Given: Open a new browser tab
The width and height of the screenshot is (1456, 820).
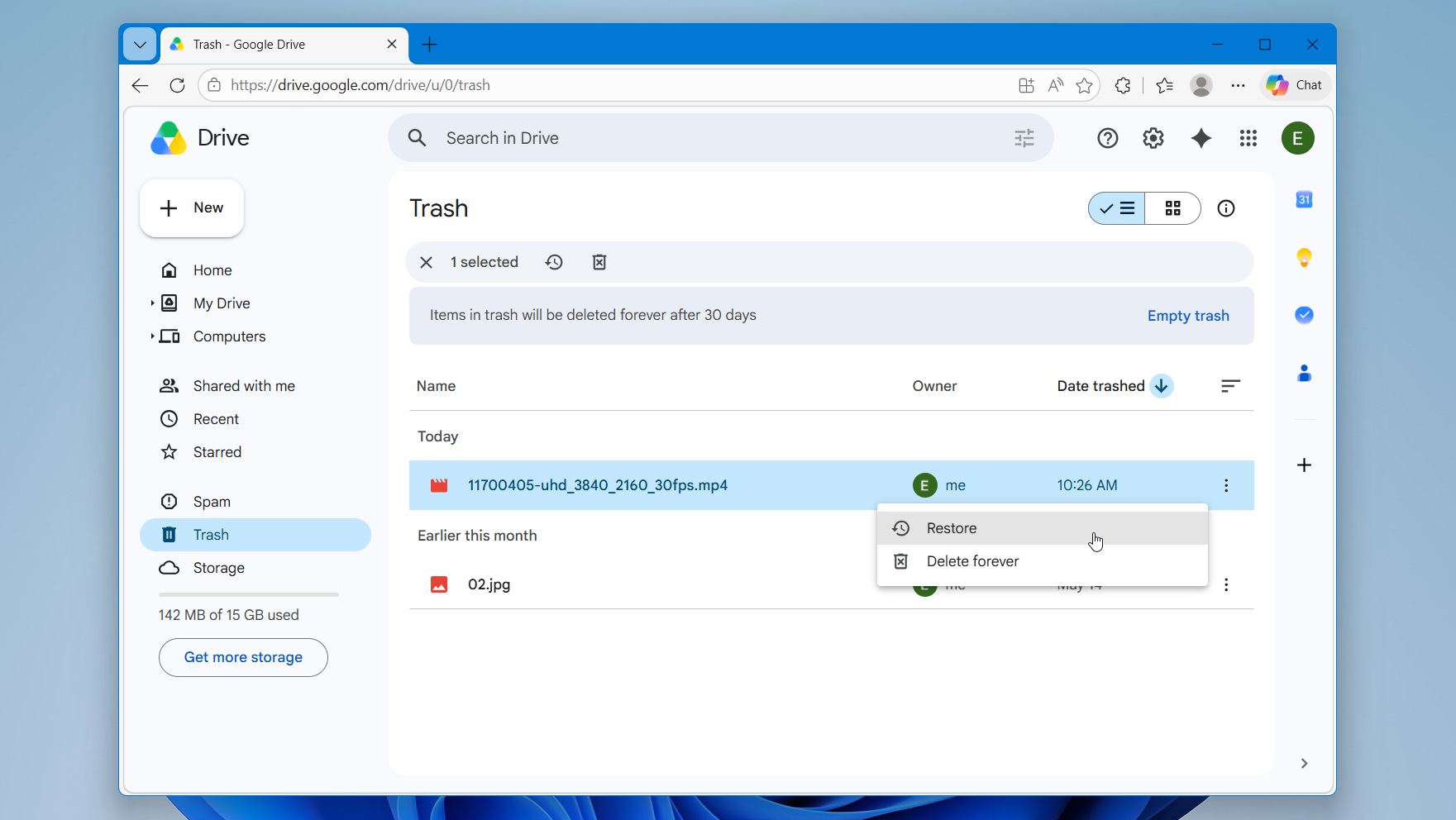Looking at the screenshot, I should pos(429,45).
